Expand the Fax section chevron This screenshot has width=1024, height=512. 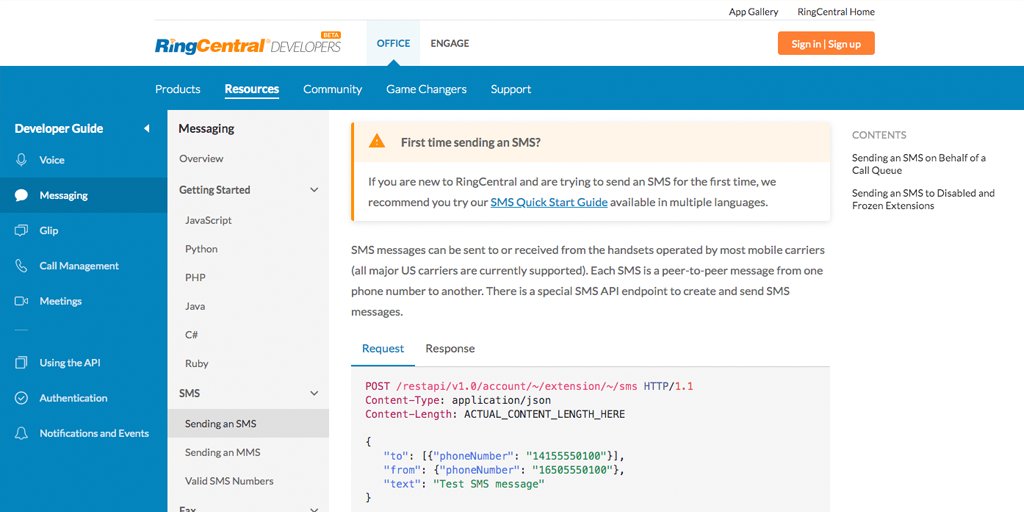pyautogui.click(x=314, y=508)
